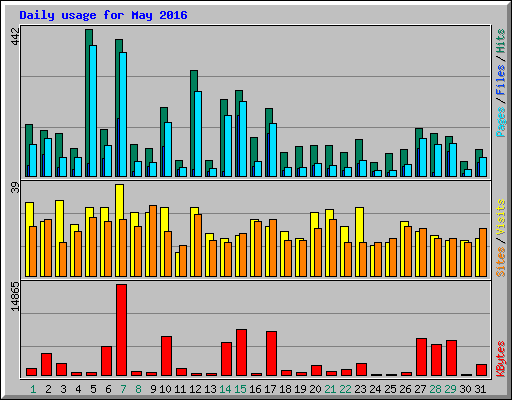This screenshot has width=512, height=400.
Task: Select day label 12 on the x-axis
Action: [195, 389]
